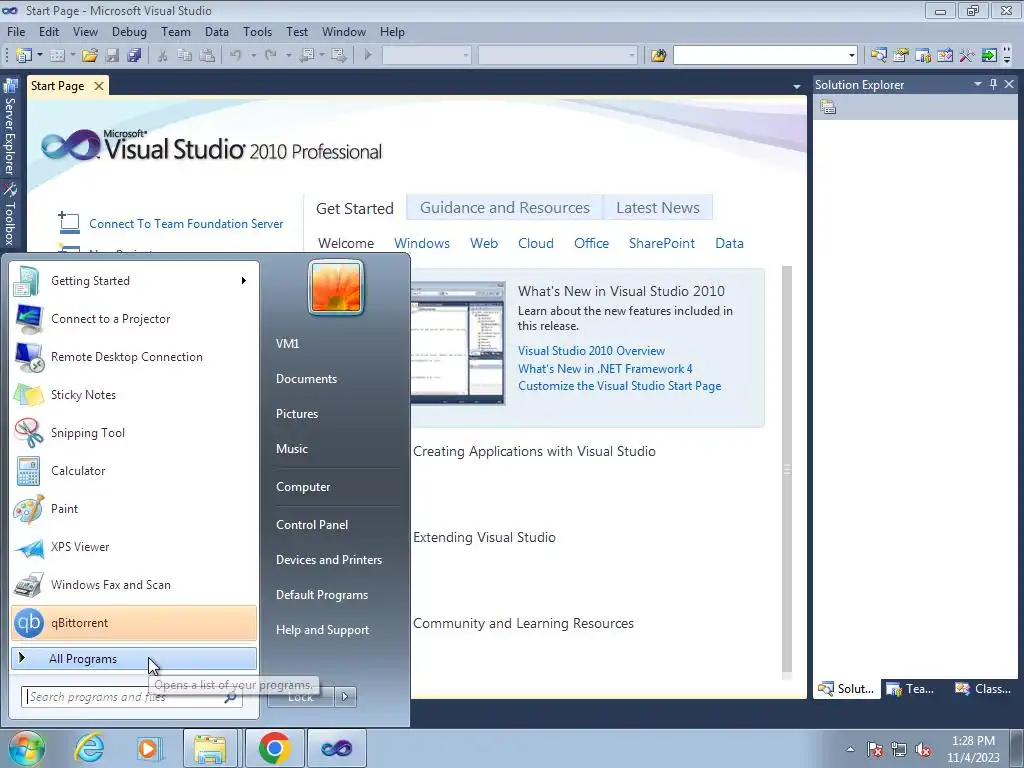Expand the Getting Started submenu arrow

coord(243,281)
